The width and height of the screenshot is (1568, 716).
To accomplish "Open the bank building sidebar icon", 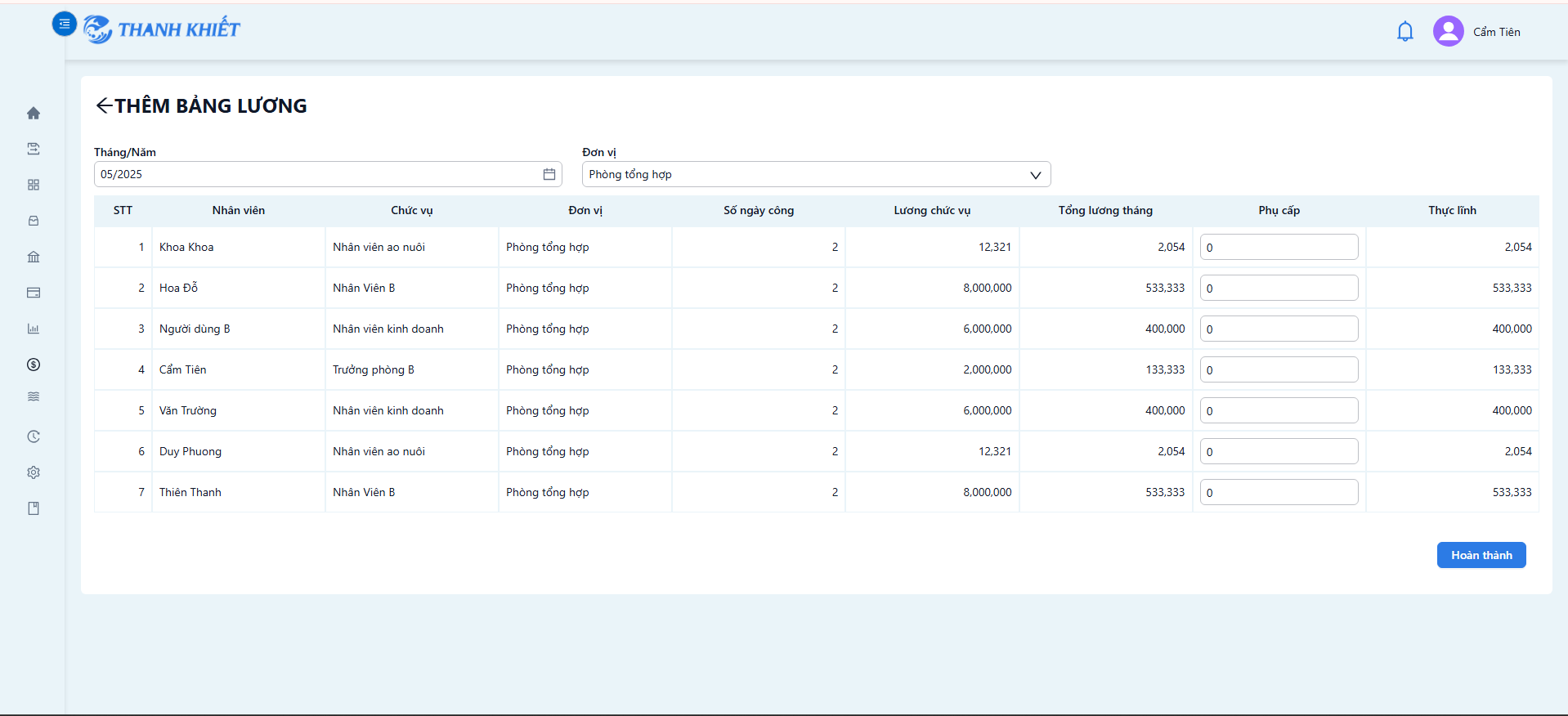I will (x=34, y=257).
